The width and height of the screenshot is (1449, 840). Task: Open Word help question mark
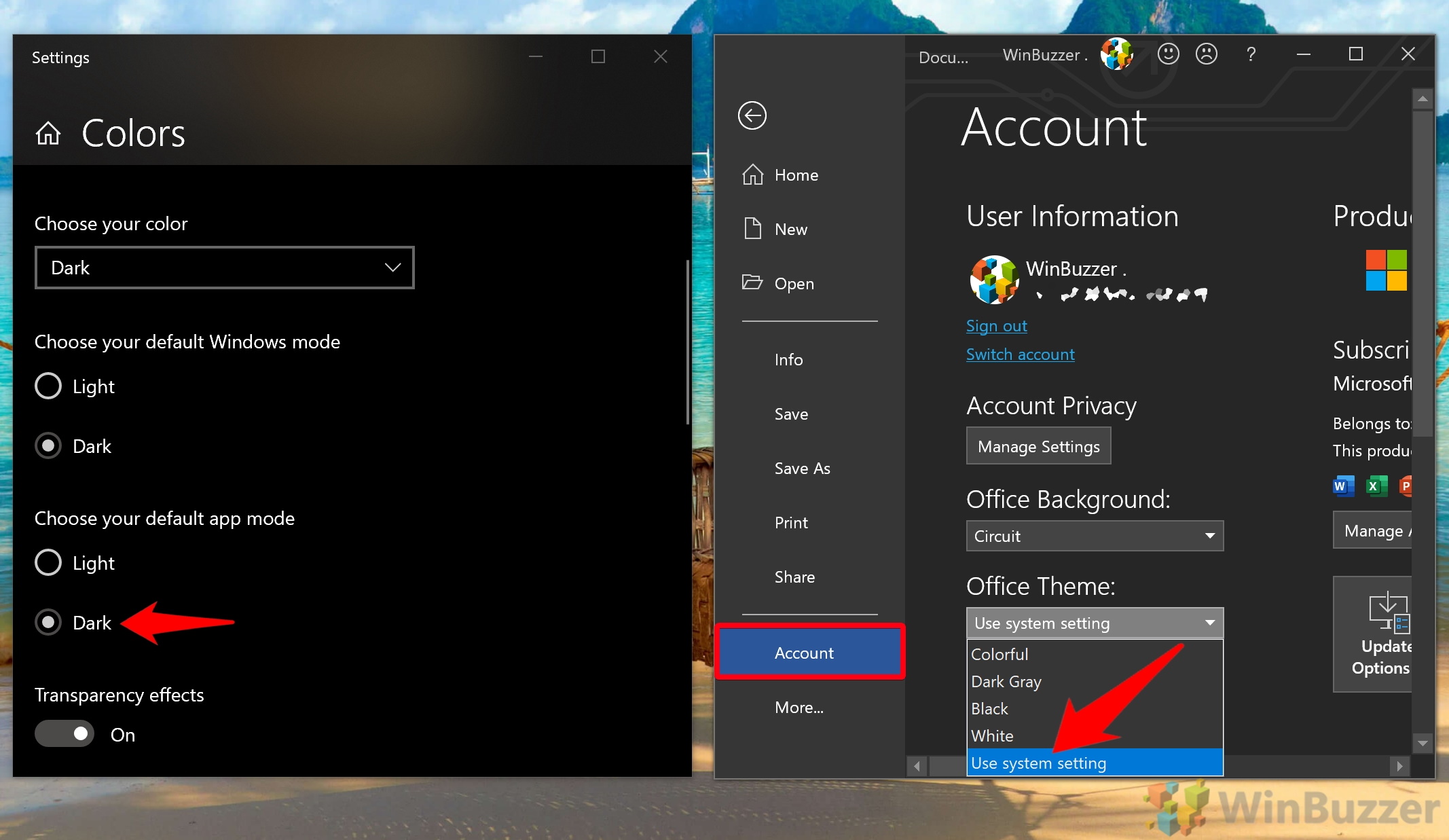click(1251, 54)
